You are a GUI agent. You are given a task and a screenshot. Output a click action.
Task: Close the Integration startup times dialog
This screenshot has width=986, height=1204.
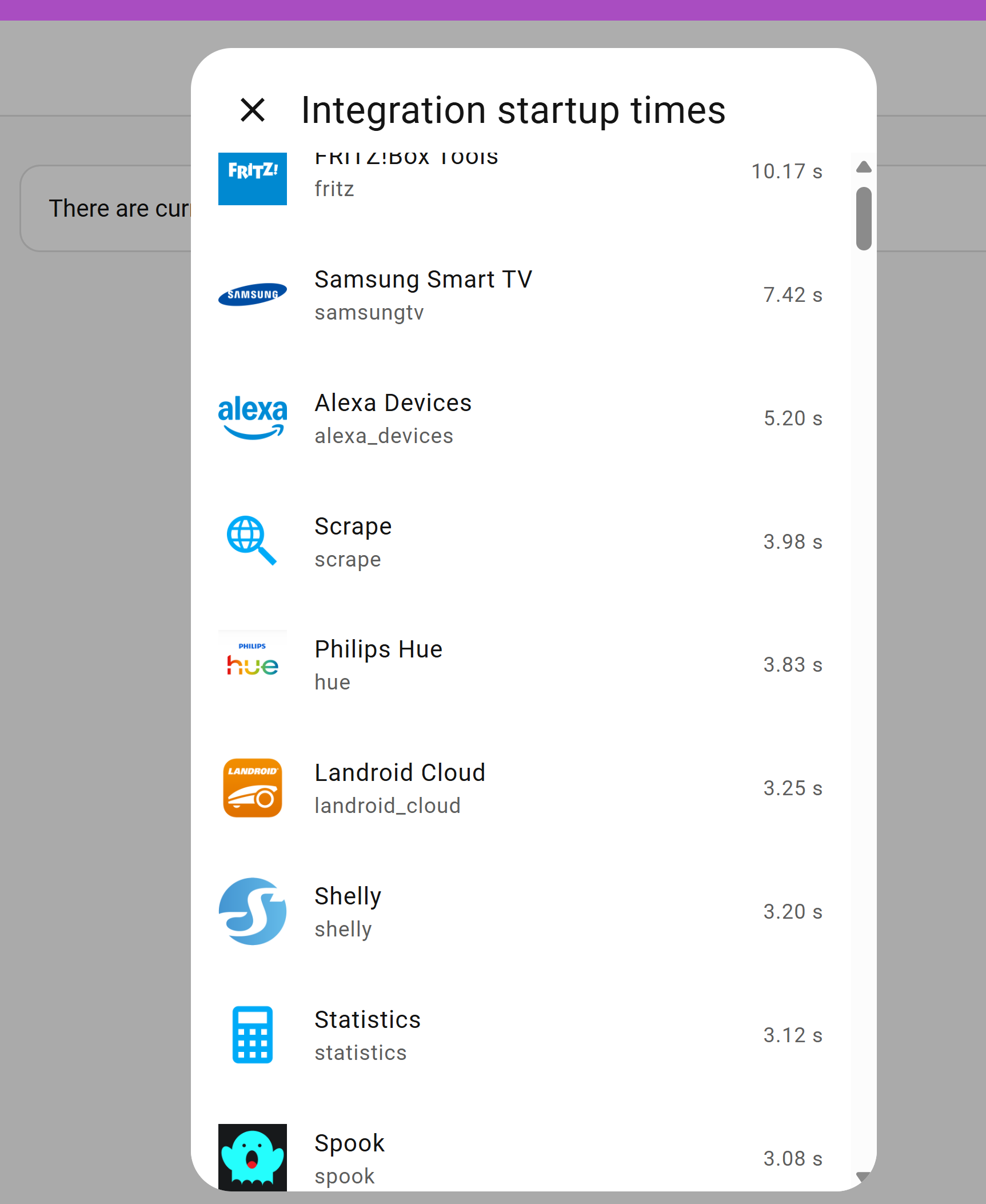point(253,110)
